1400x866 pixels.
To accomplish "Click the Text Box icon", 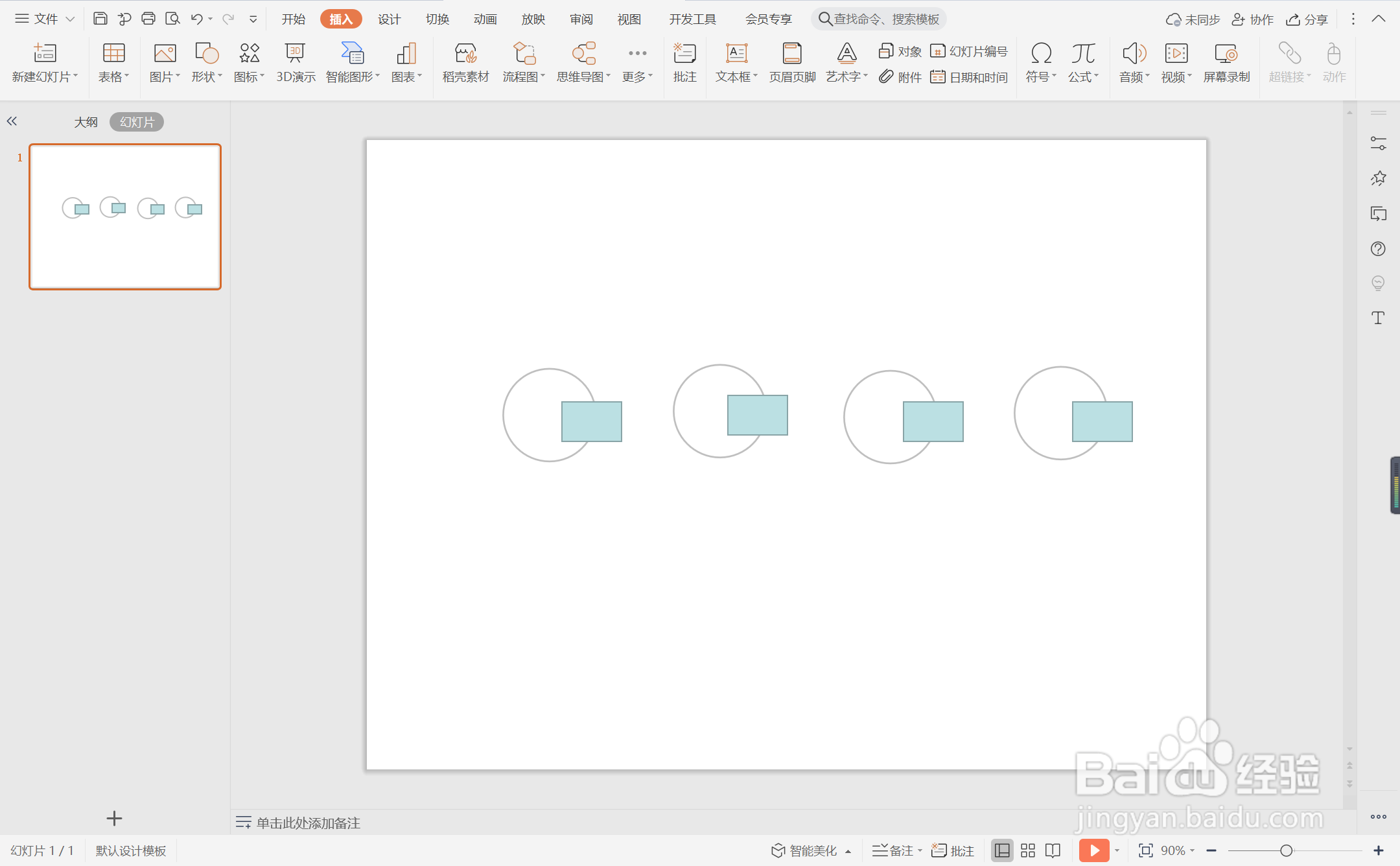I will (x=736, y=53).
